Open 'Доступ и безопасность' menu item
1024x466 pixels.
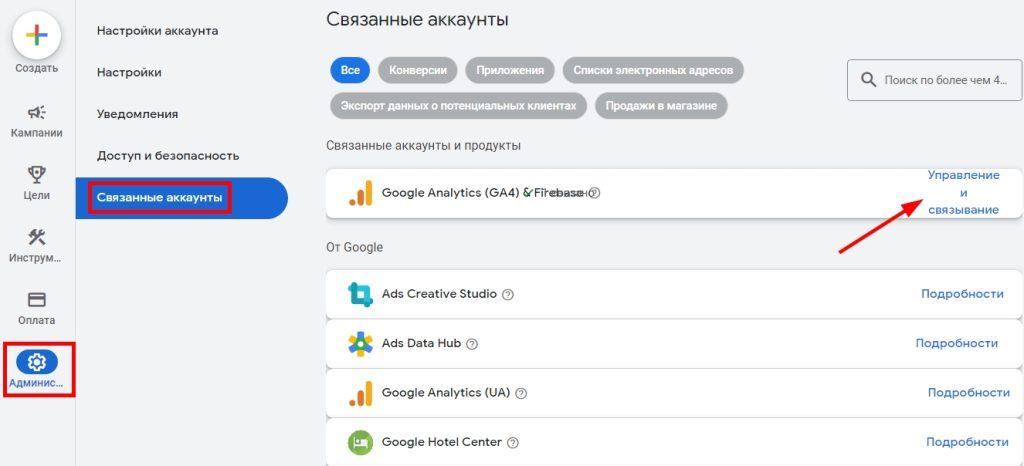pos(168,156)
